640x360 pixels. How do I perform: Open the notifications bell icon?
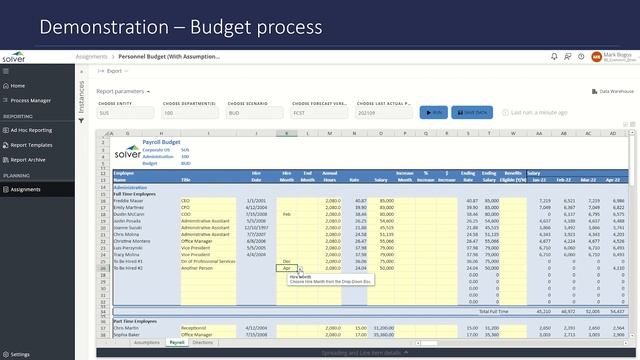[x=554, y=56]
